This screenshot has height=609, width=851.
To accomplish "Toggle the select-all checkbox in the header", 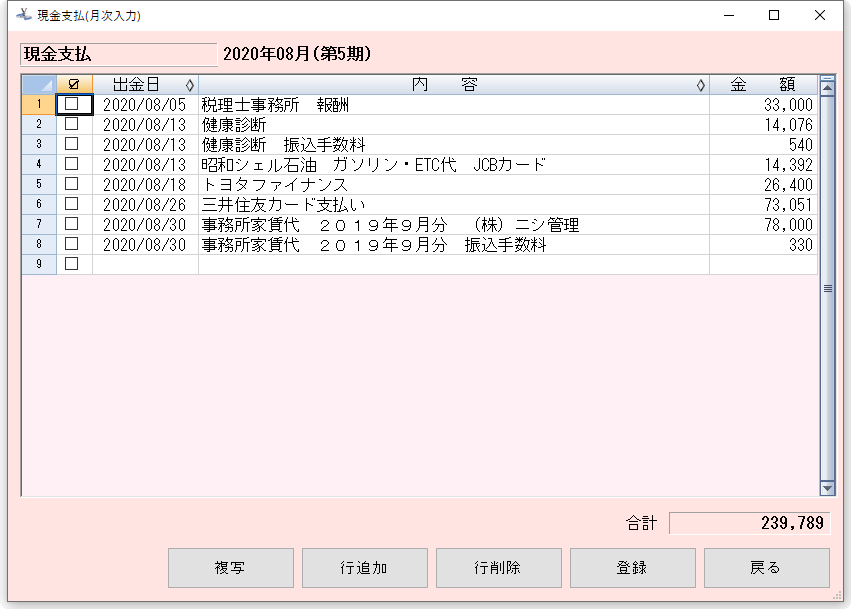I will (x=74, y=84).
